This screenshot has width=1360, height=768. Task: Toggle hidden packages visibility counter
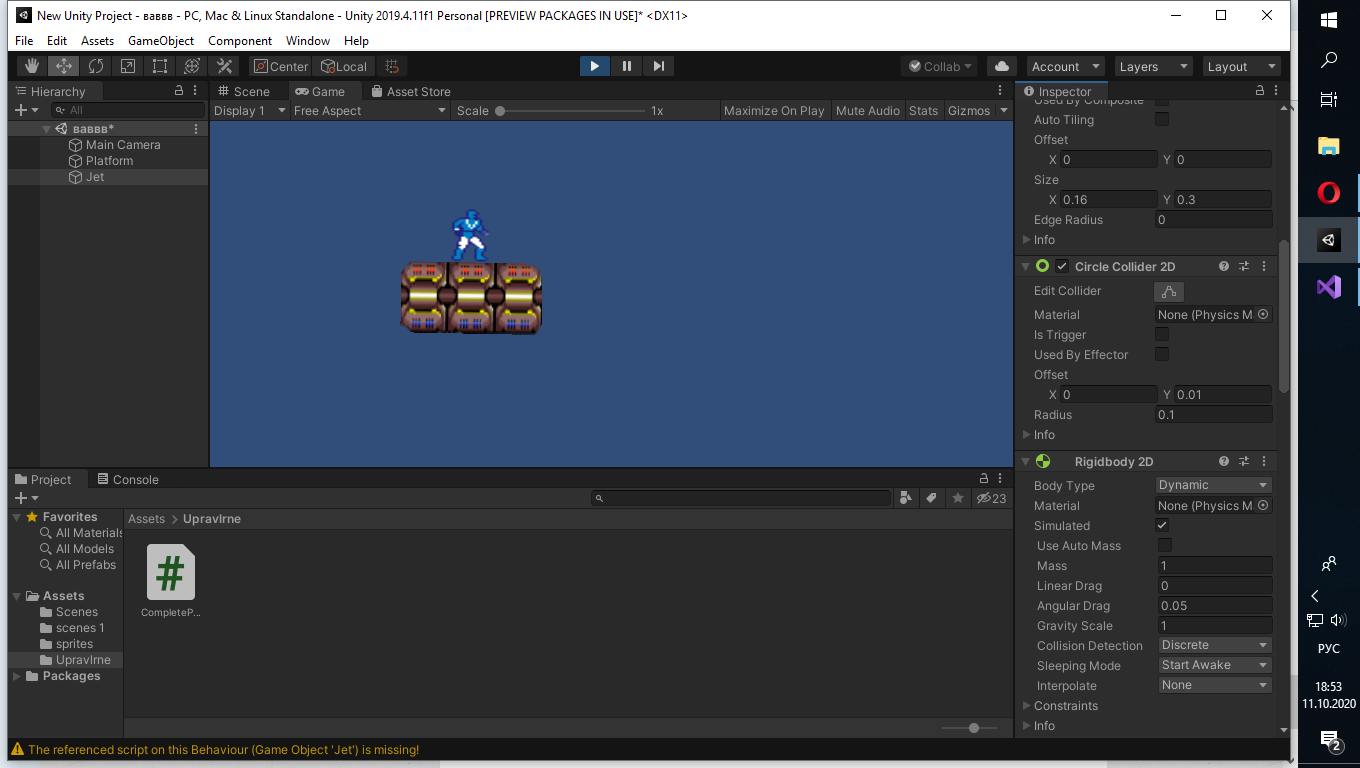[991, 497]
